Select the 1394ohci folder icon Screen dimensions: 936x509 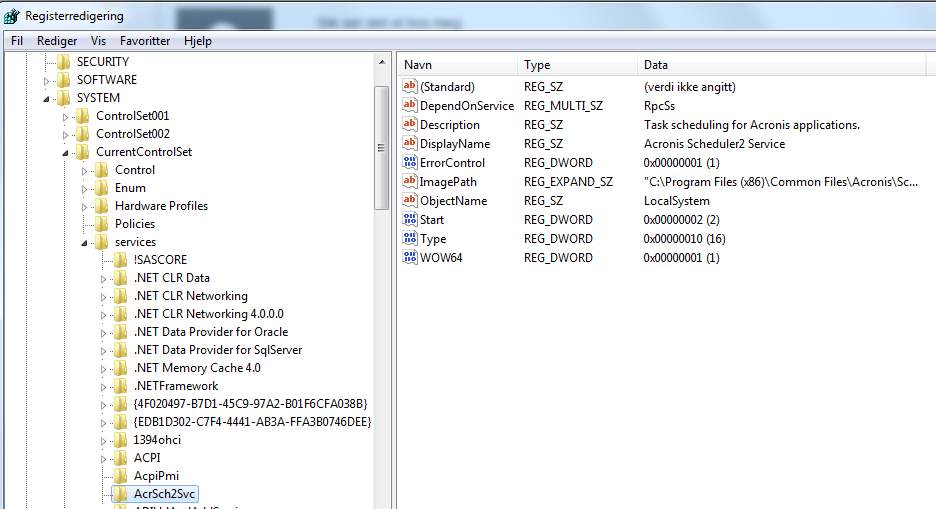pyautogui.click(x=121, y=440)
